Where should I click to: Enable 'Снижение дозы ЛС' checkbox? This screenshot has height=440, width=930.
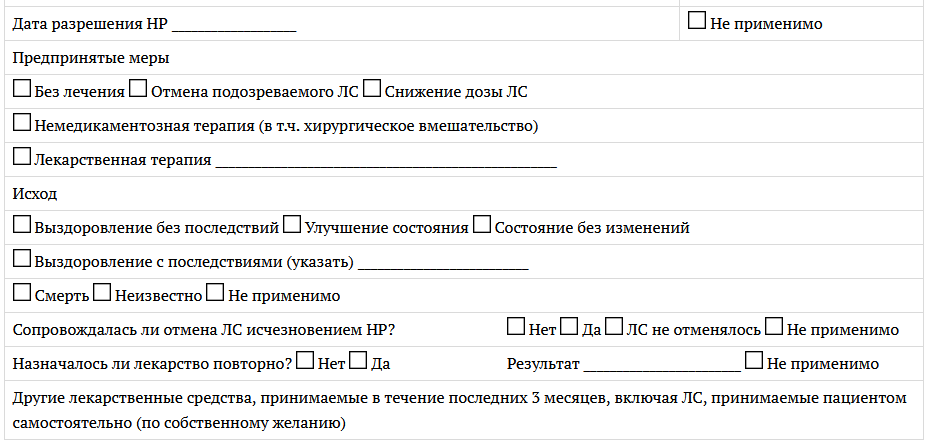(372, 89)
